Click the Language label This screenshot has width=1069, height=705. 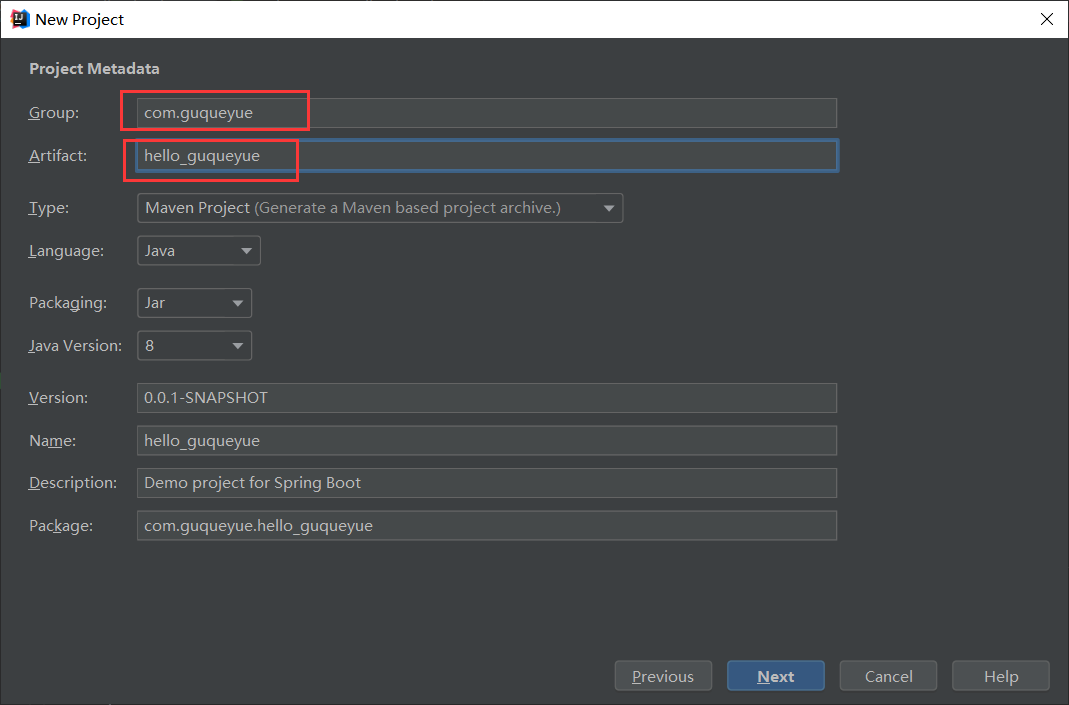coord(67,251)
